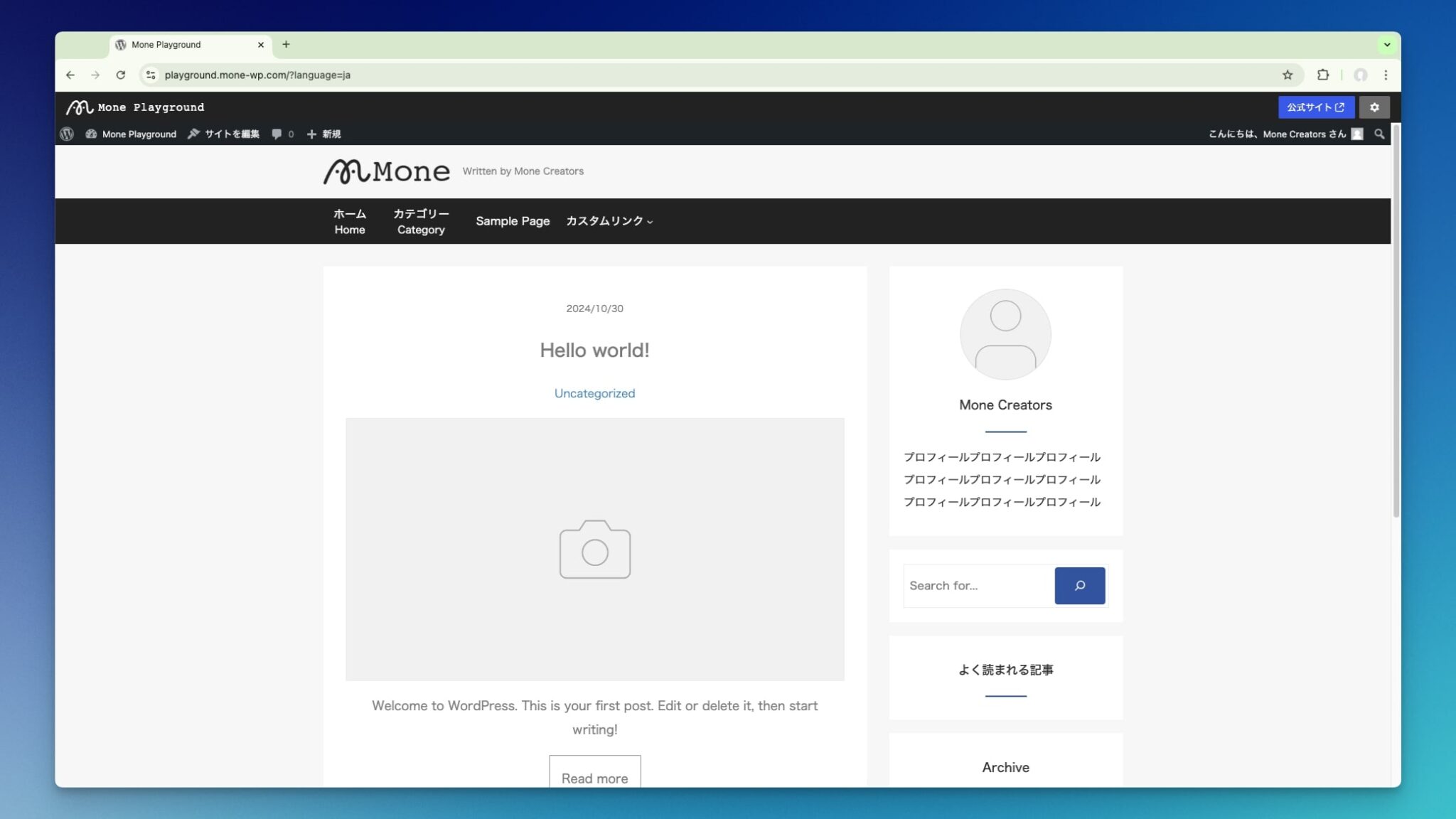Open the browser extensions puzzle icon
The width and height of the screenshot is (1456, 819).
pyautogui.click(x=1322, y=75)
